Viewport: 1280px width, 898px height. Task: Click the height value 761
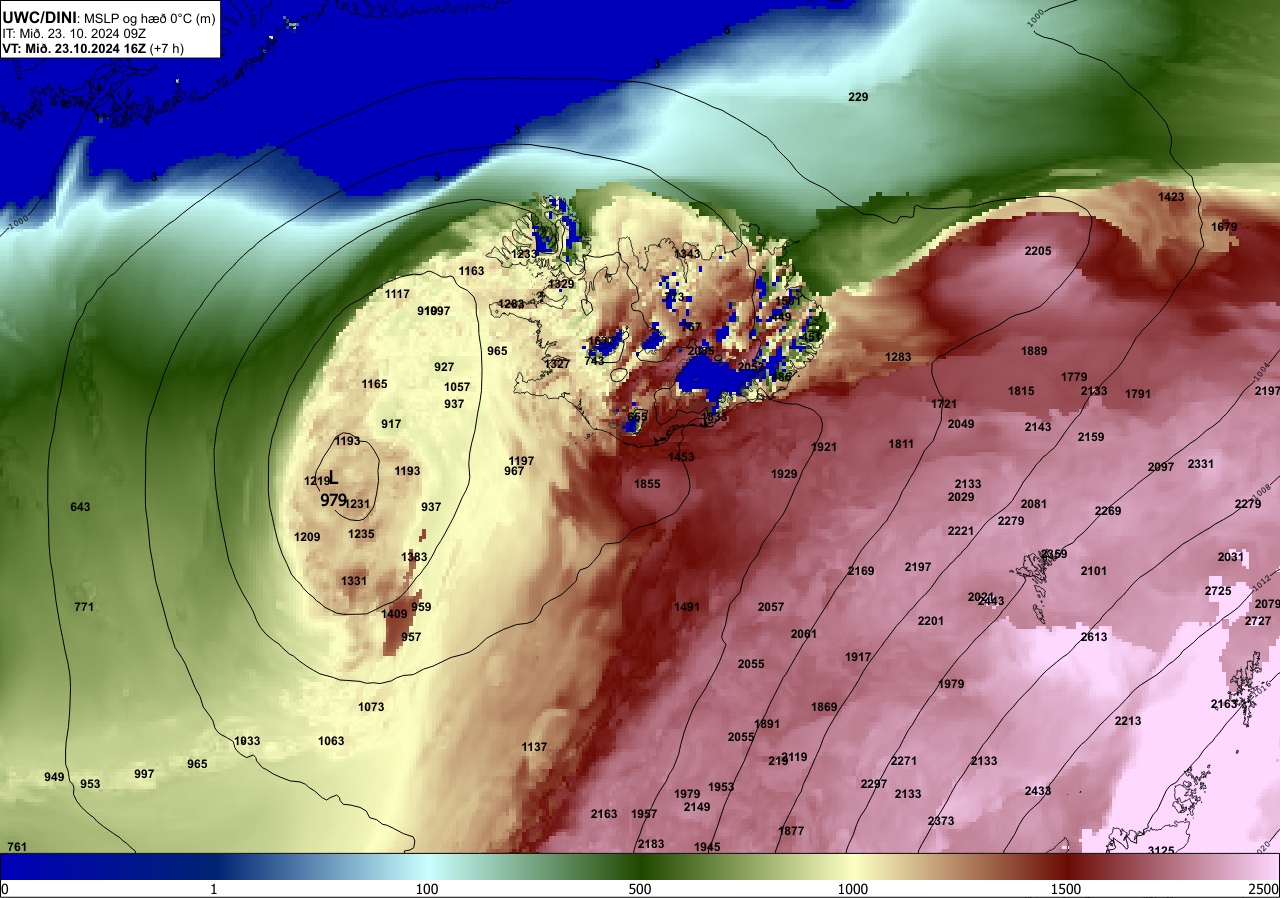(17, 847)
